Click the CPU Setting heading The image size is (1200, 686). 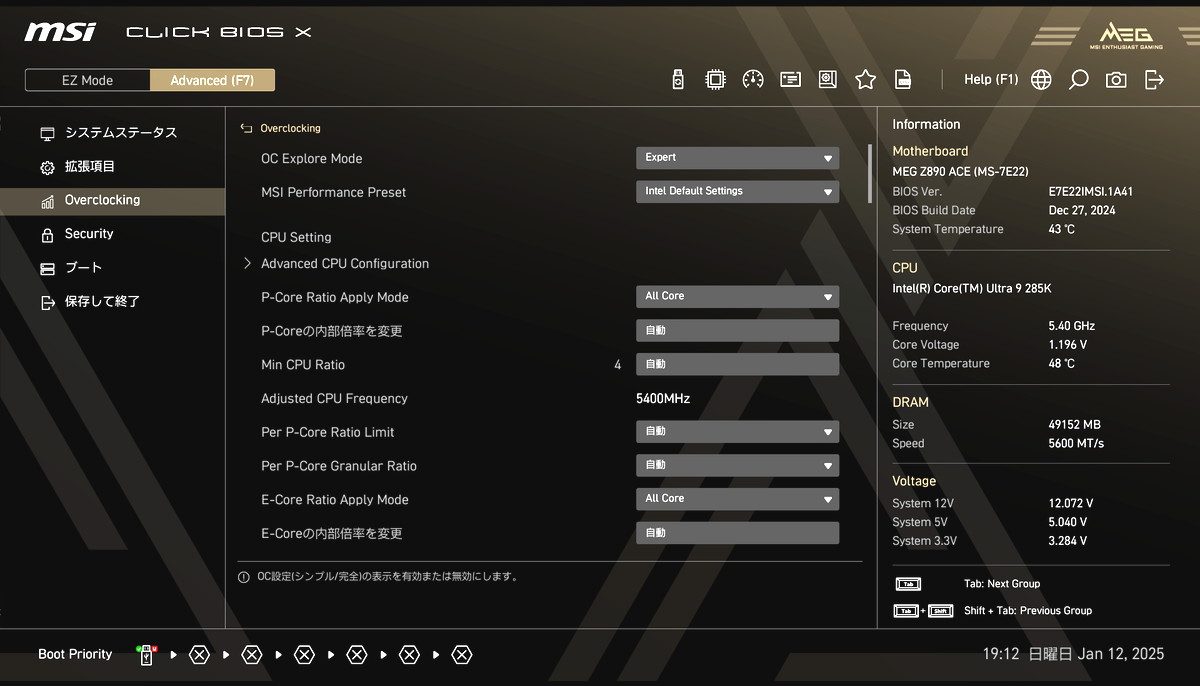click(296, 238)
